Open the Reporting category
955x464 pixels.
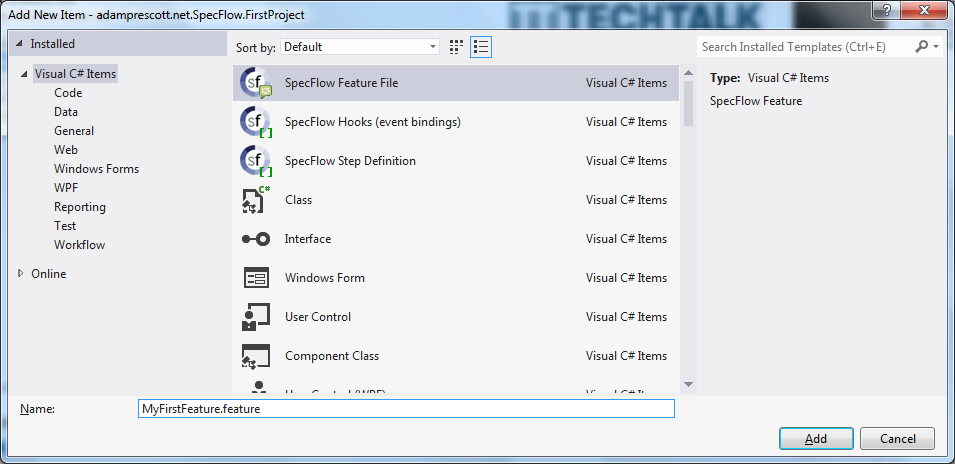[79, 207]
